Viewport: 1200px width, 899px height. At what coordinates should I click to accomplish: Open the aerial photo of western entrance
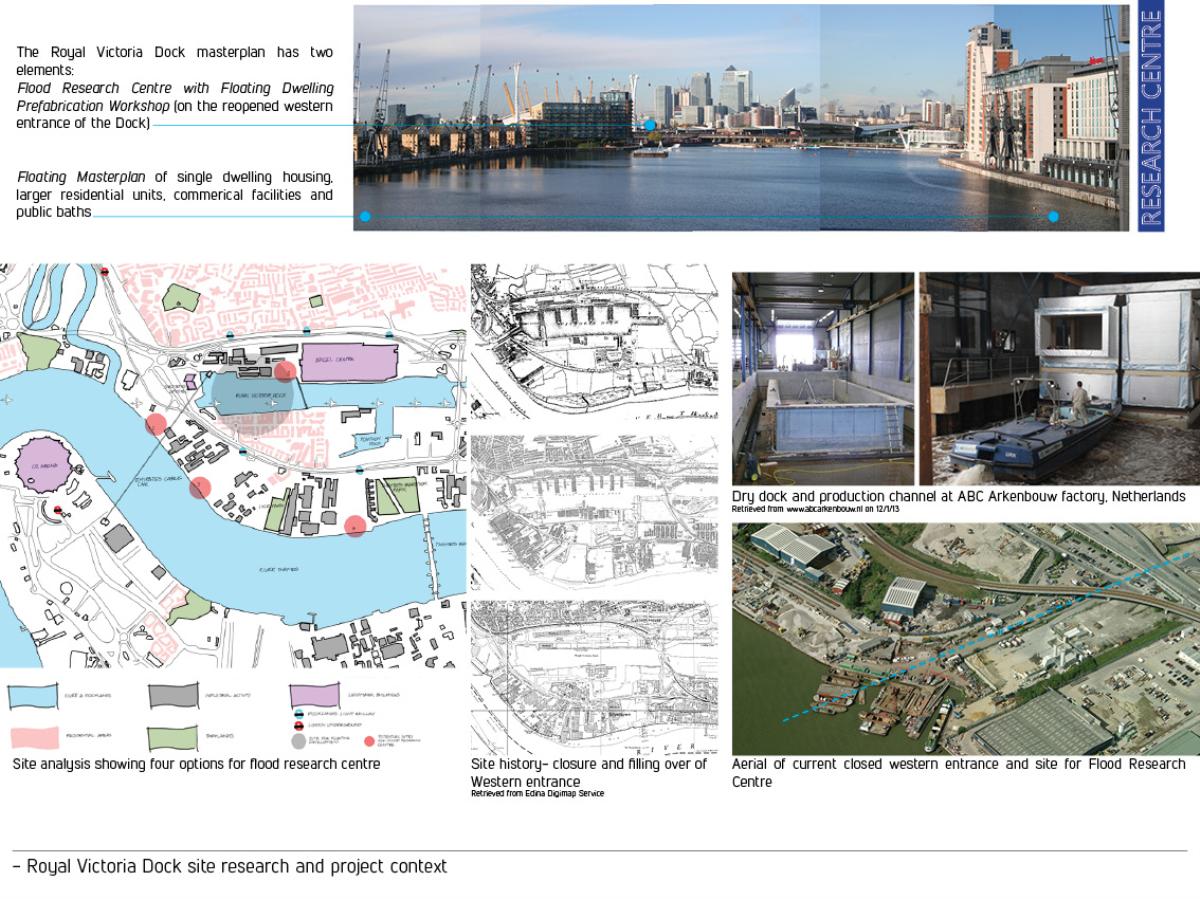tap(965, 638)
